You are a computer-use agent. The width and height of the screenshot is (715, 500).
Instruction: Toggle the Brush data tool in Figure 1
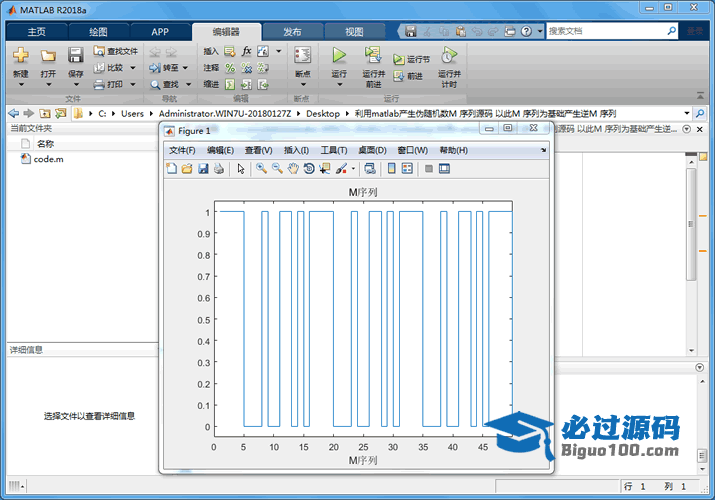pos(341,169)
